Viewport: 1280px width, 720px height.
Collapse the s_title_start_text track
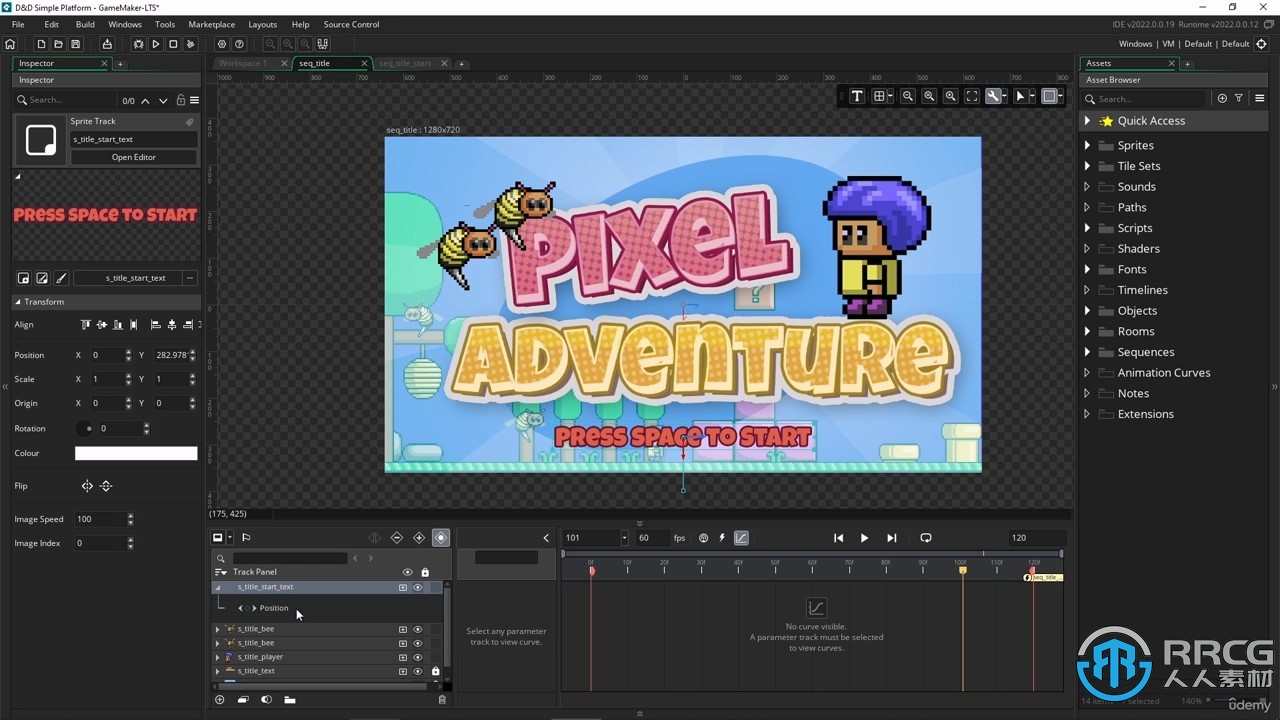pyautogui.click(x=218, y=587)
